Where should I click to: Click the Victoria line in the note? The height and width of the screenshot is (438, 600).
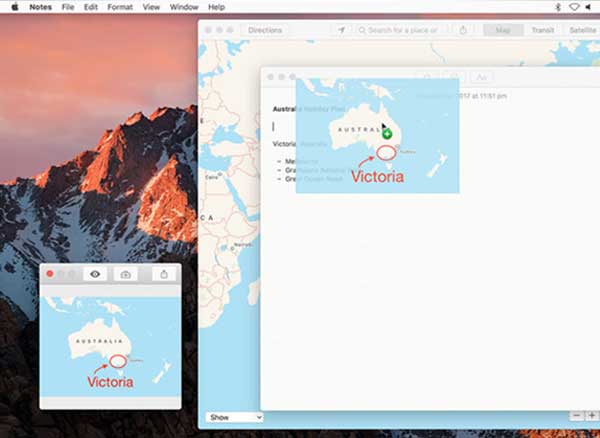tap(300, 144)
